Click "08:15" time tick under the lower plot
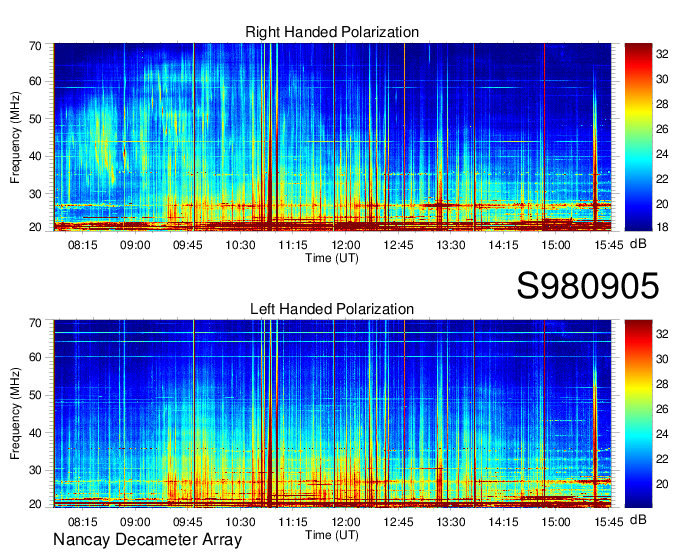The width and height of the screenshot is (680, 552). (x=82, y=522)
